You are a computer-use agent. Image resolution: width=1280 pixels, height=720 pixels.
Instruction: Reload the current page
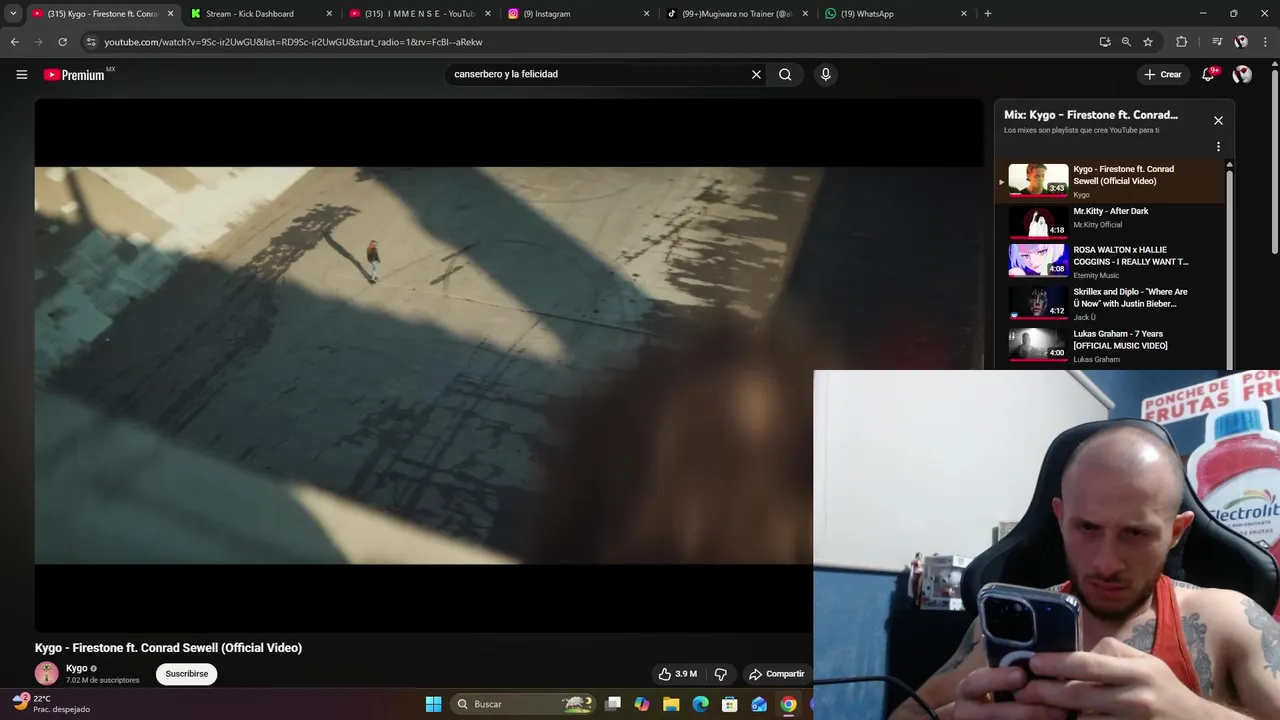pos(62,42)
